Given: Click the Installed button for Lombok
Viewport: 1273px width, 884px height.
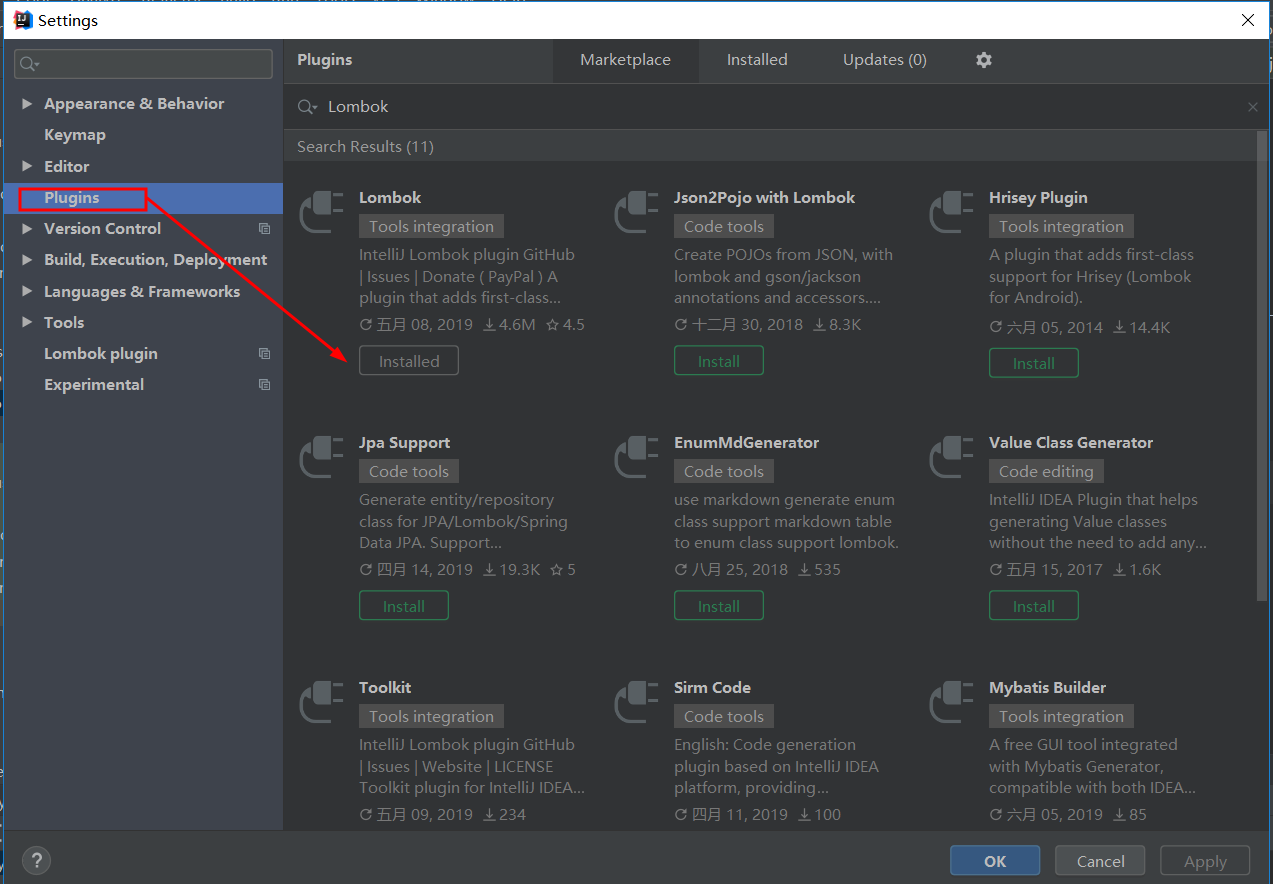Looking at the screenshot, I should pyautogui.click(x=409, y=361).
